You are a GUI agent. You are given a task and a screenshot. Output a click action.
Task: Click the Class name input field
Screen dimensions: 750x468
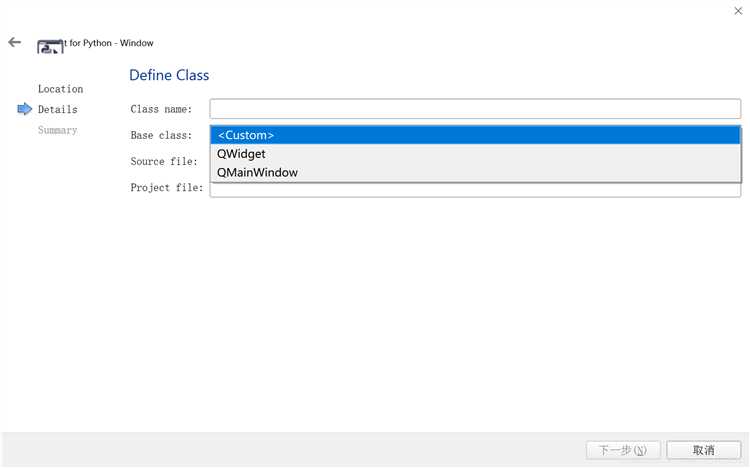[475, 109]
